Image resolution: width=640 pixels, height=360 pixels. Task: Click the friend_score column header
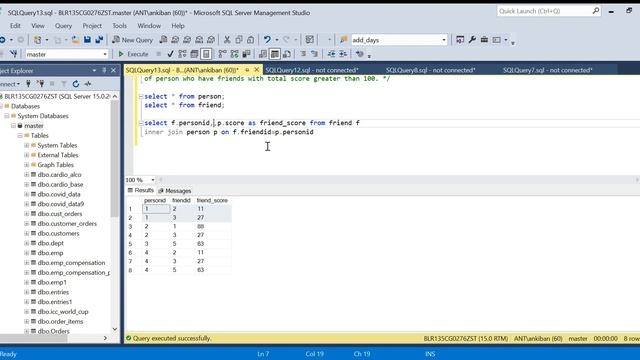point(212,200)
